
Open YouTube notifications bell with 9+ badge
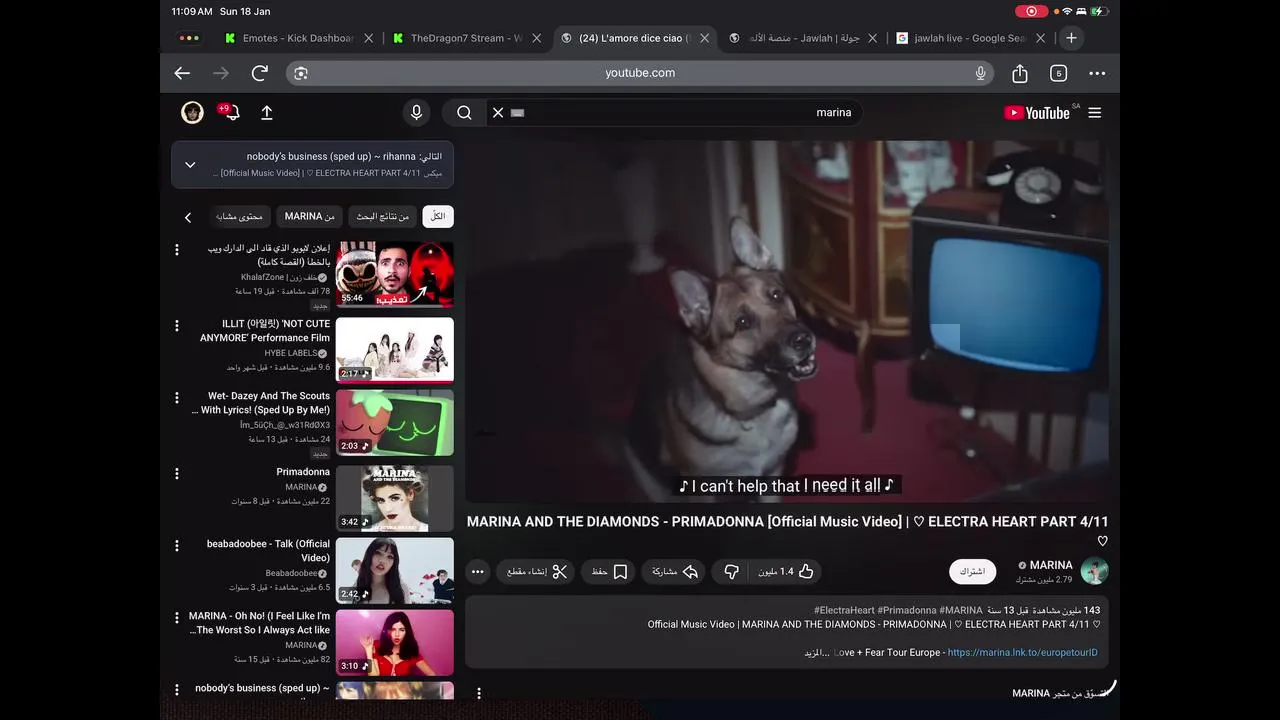[230, 112]
